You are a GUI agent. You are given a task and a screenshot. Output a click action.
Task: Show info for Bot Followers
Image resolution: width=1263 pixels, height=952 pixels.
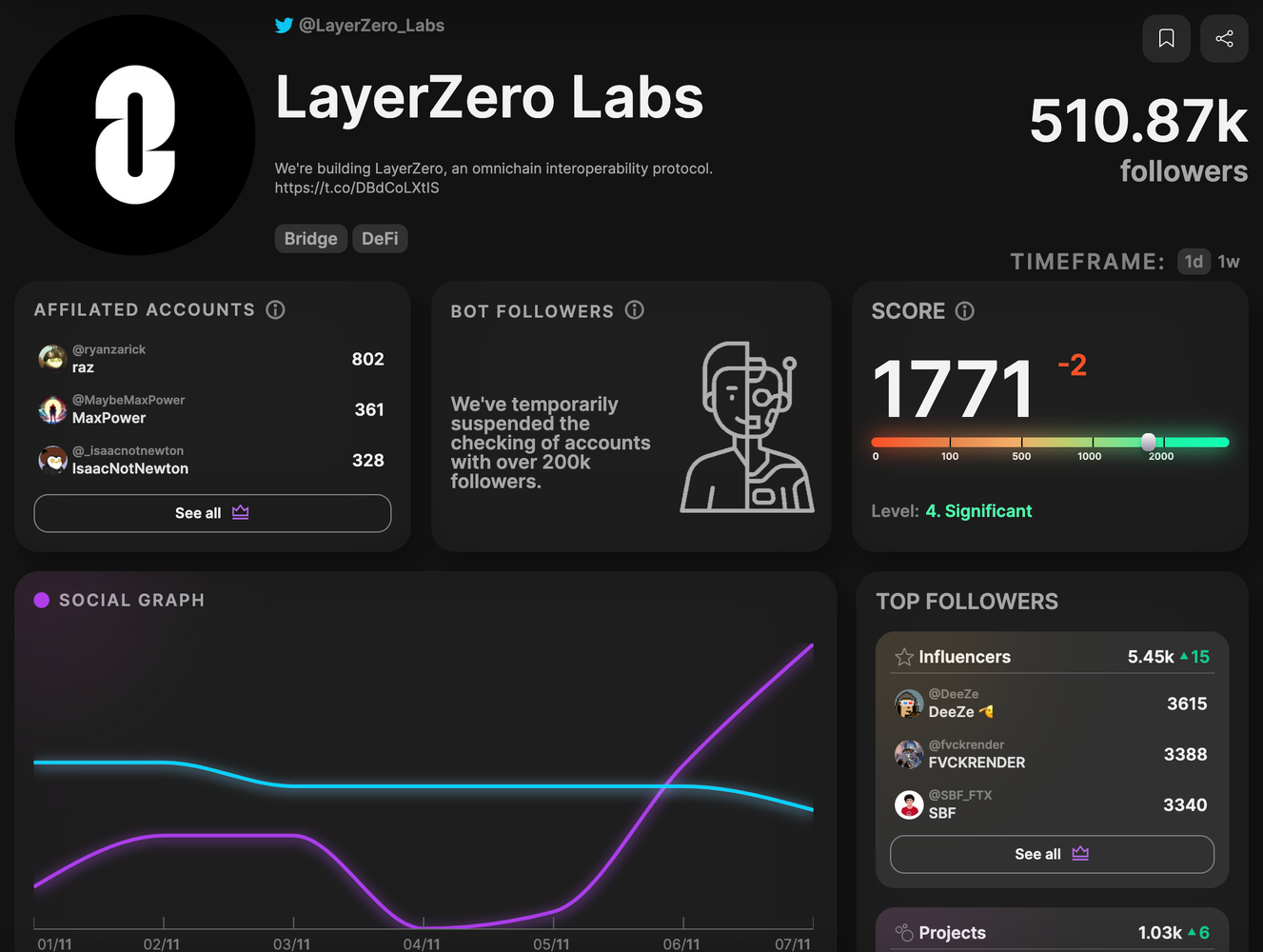[635, 310]
